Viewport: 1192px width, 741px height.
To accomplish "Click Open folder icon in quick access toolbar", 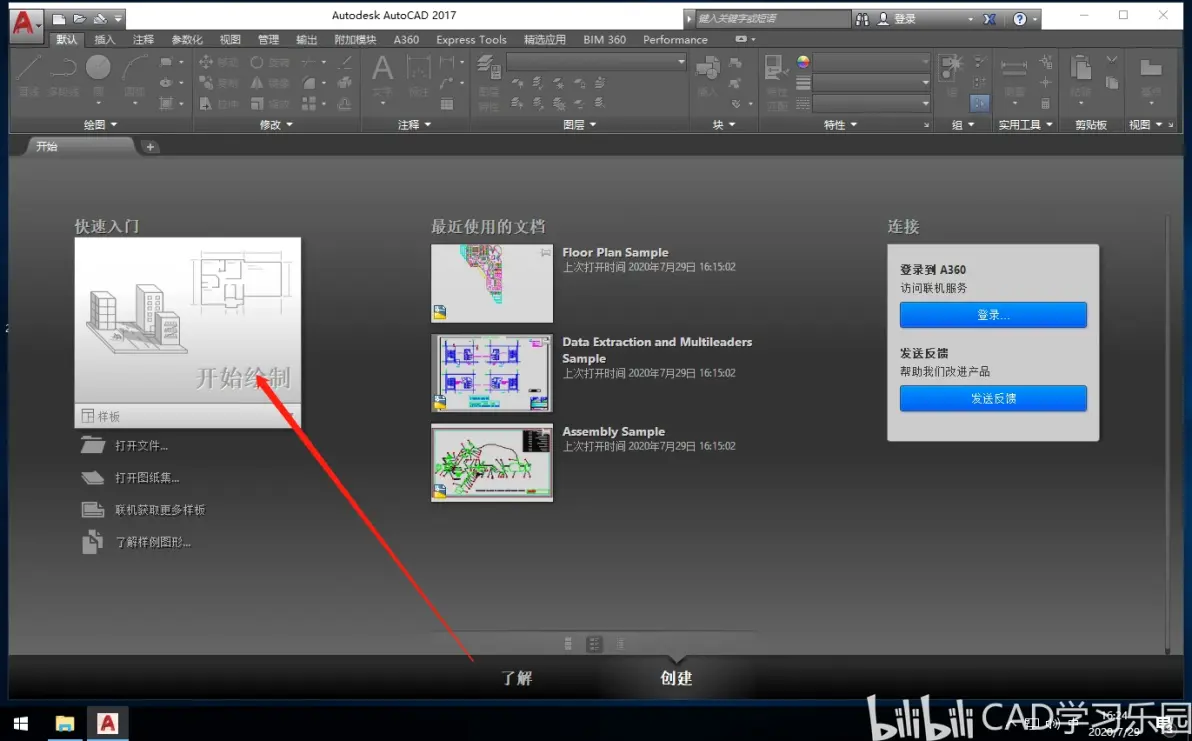I will coord(79,18).
